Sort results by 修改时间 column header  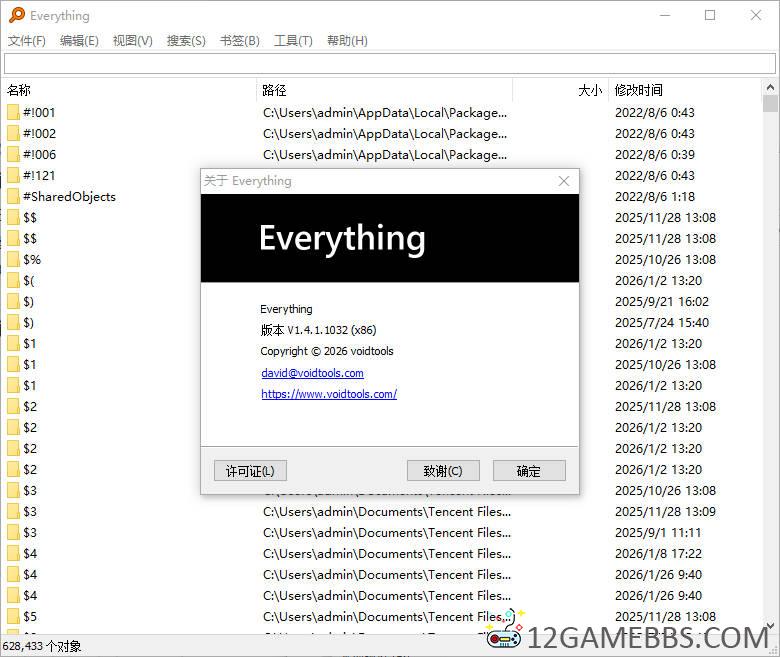coord(639,90)
